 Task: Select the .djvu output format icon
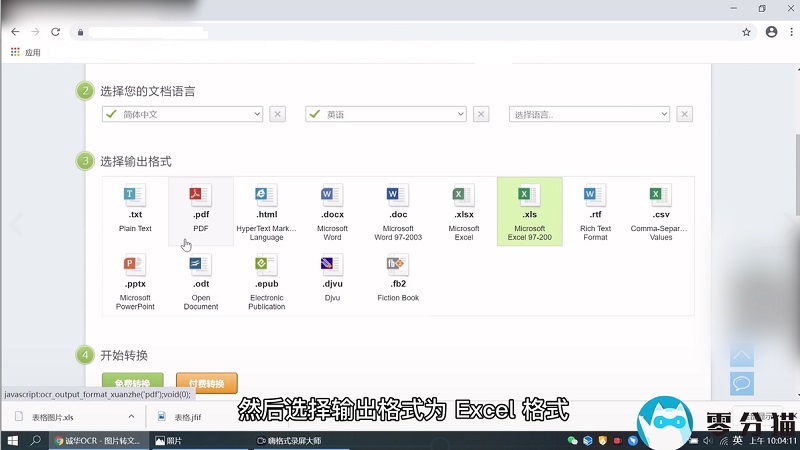332,266
